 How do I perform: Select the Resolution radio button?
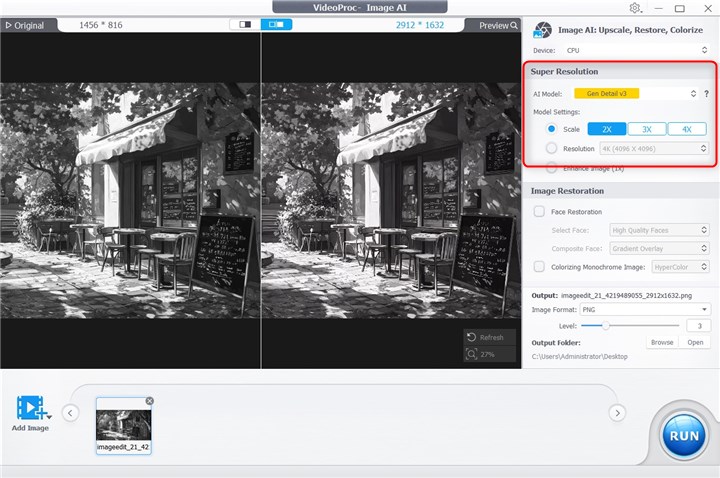(549, 148)
